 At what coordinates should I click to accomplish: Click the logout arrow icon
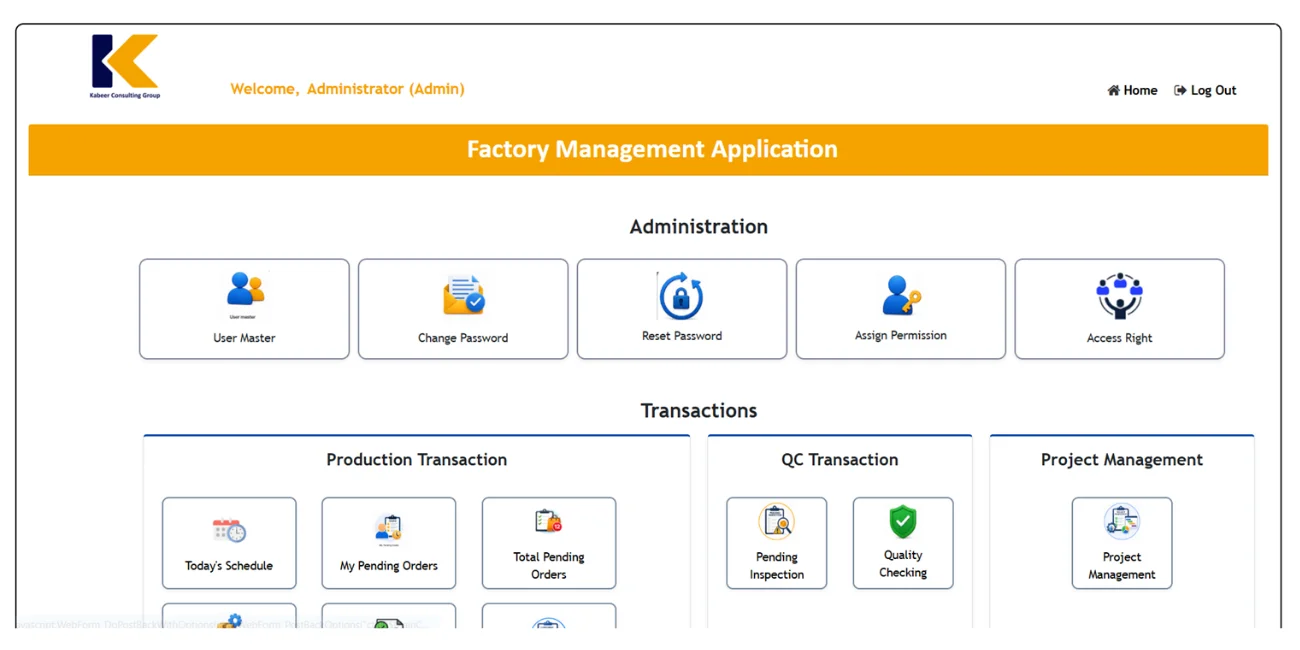(x=1180, y=90)
